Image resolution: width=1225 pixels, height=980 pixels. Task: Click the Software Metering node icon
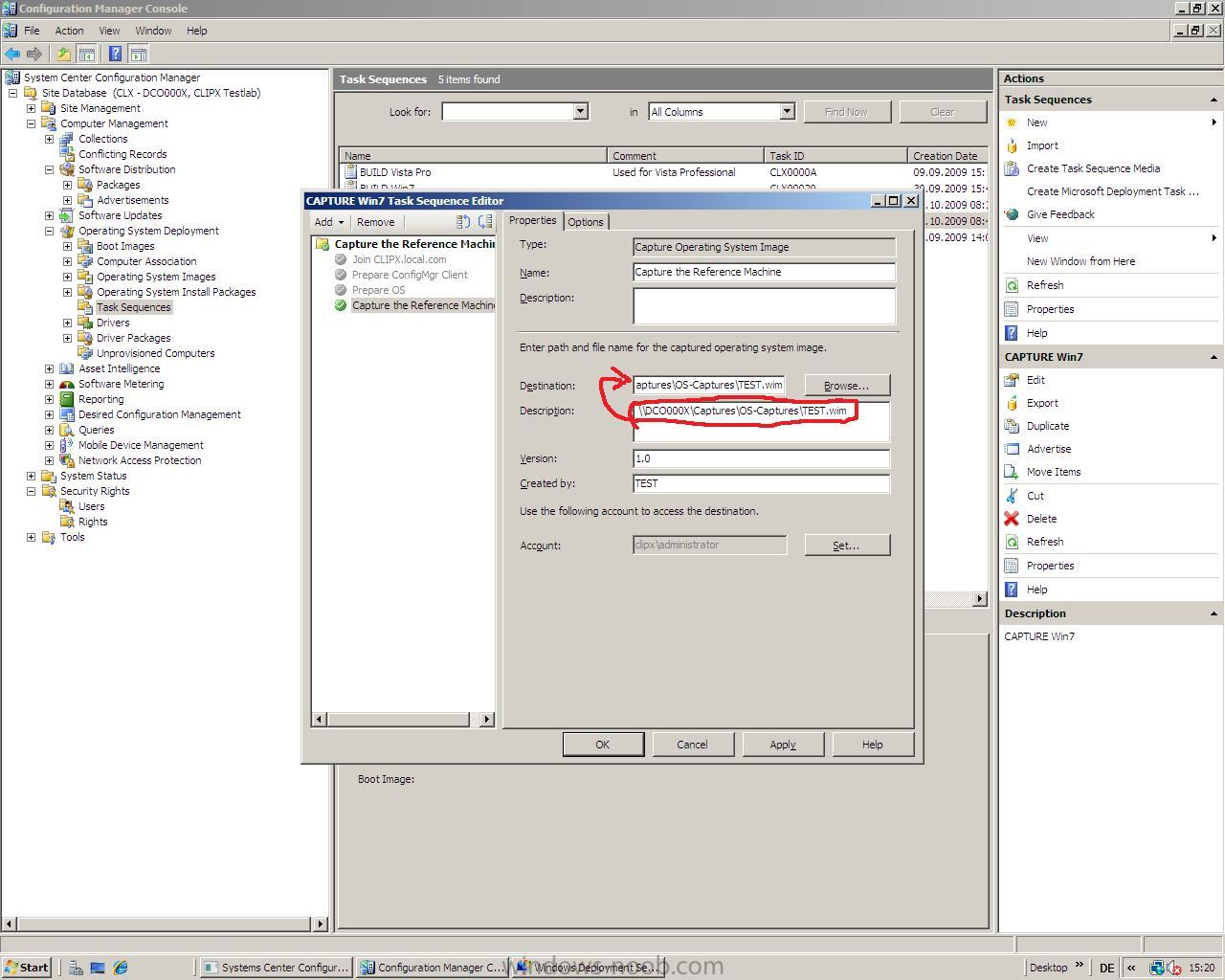[x=66, y=384]
